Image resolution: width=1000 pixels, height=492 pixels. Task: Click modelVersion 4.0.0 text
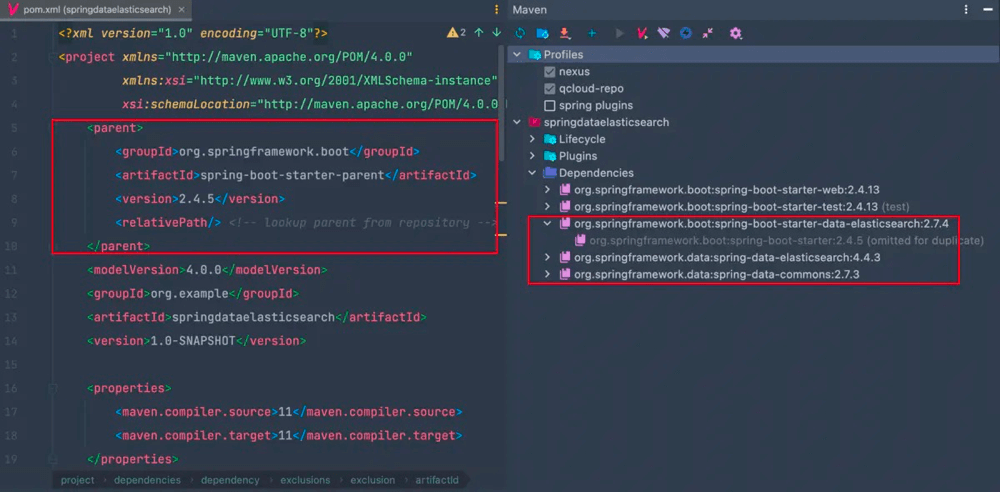pyautogui.click(x=203, y=270)
